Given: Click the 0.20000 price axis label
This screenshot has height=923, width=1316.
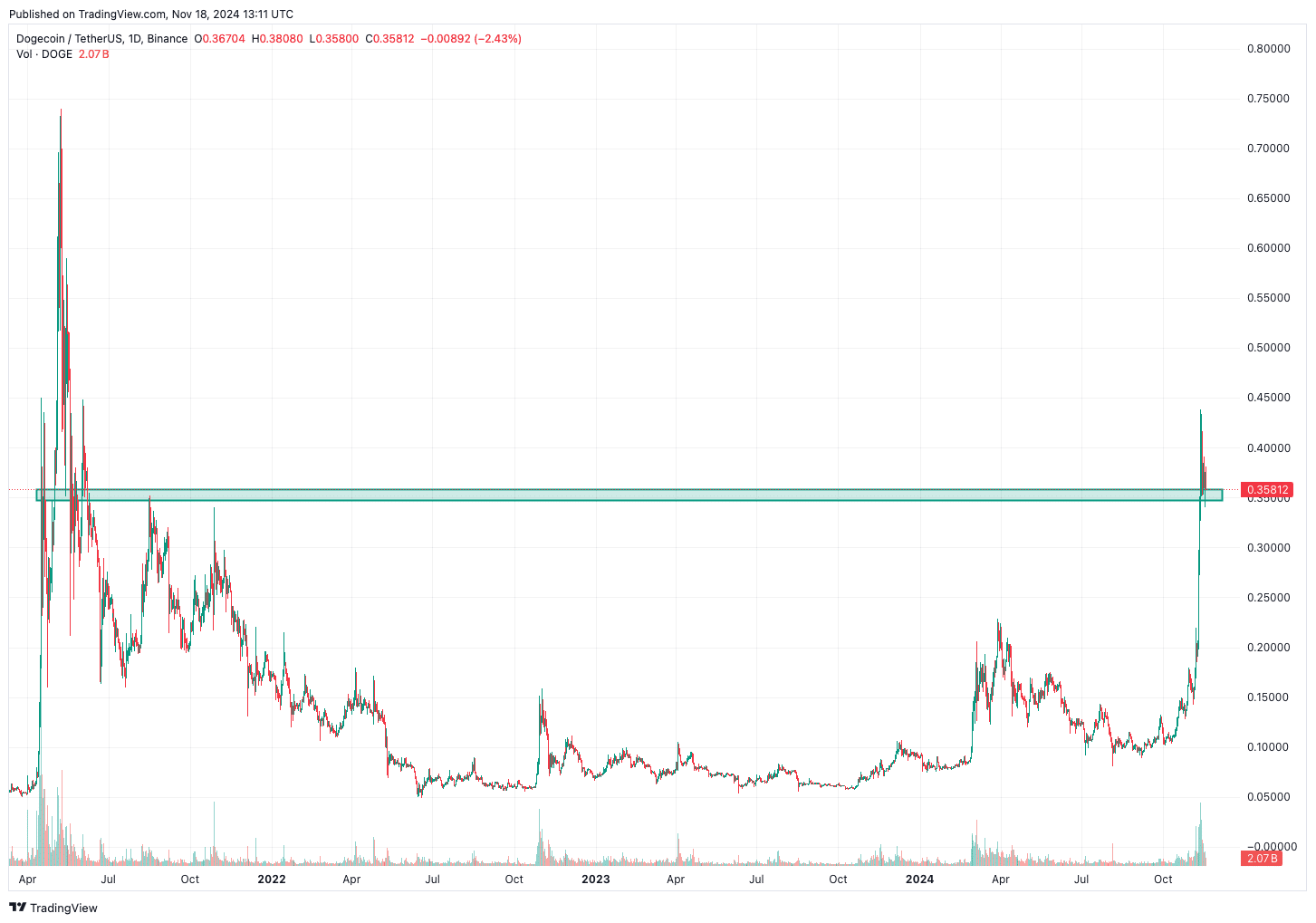Looking at the screenshot, I should (x=1268, y=647).
